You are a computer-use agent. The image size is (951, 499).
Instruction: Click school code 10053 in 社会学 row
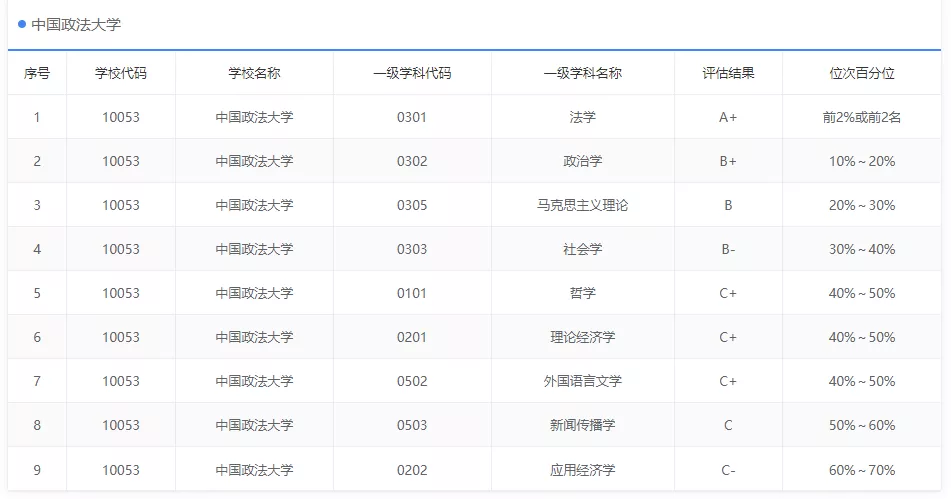[x=121, y=249]
